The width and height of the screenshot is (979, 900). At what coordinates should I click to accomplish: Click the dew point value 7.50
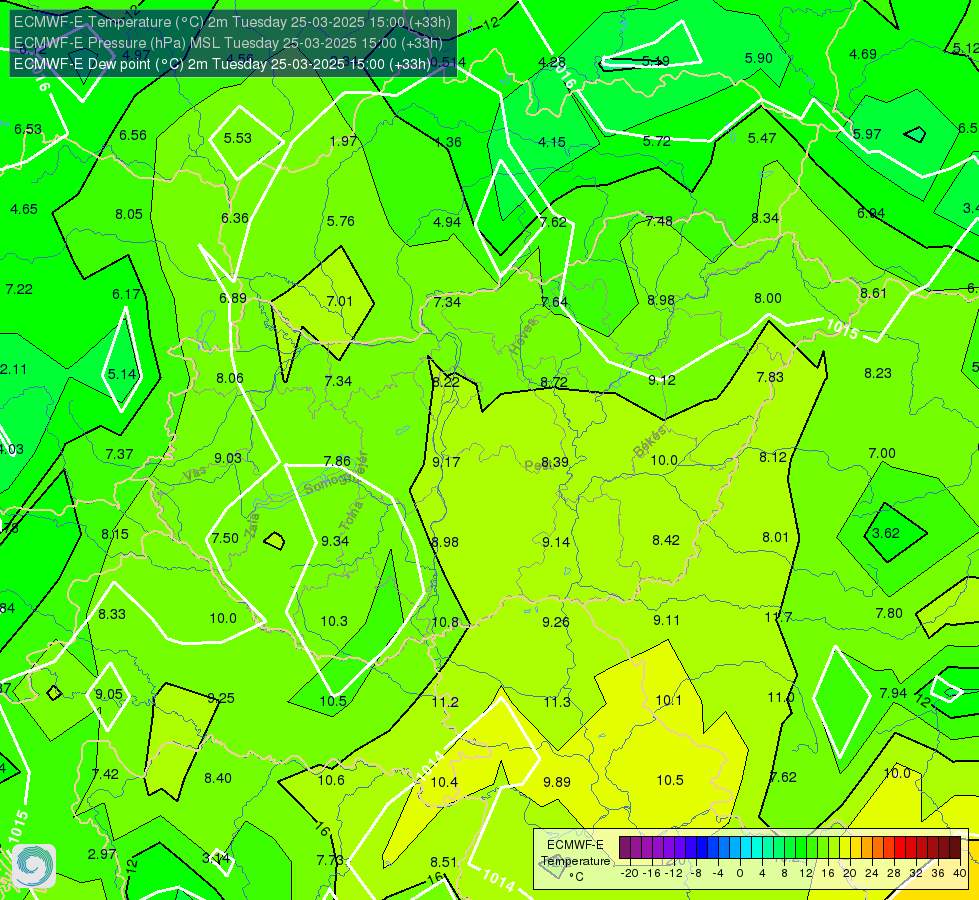click(x=225, y=538)
